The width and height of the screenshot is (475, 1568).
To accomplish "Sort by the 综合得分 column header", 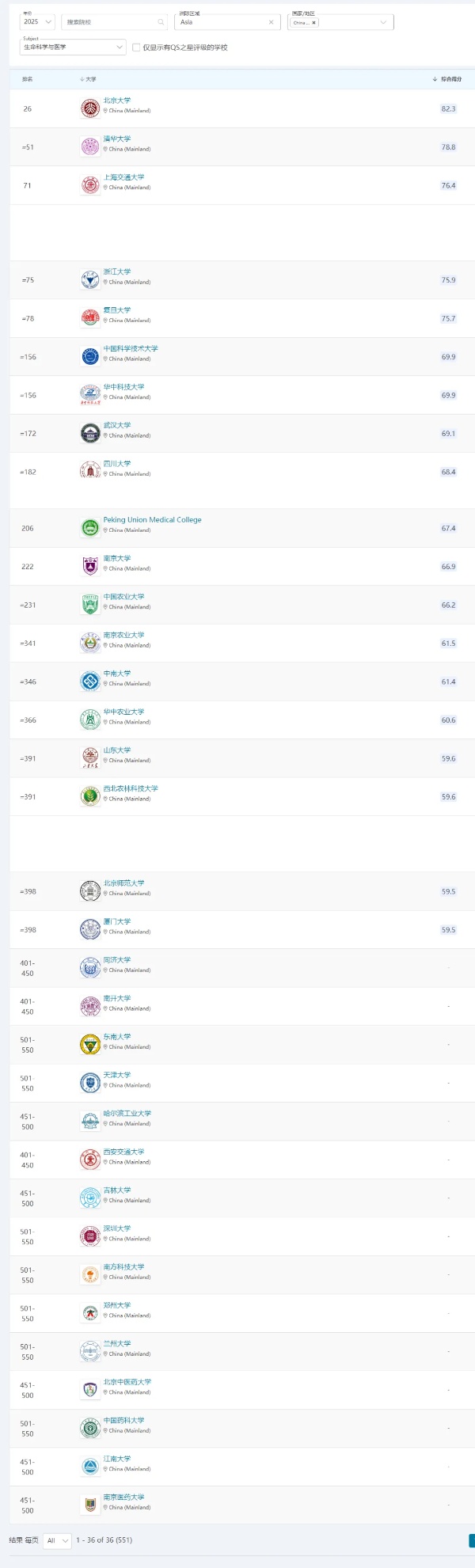I will pyautogui.click(x=448, y=79).
